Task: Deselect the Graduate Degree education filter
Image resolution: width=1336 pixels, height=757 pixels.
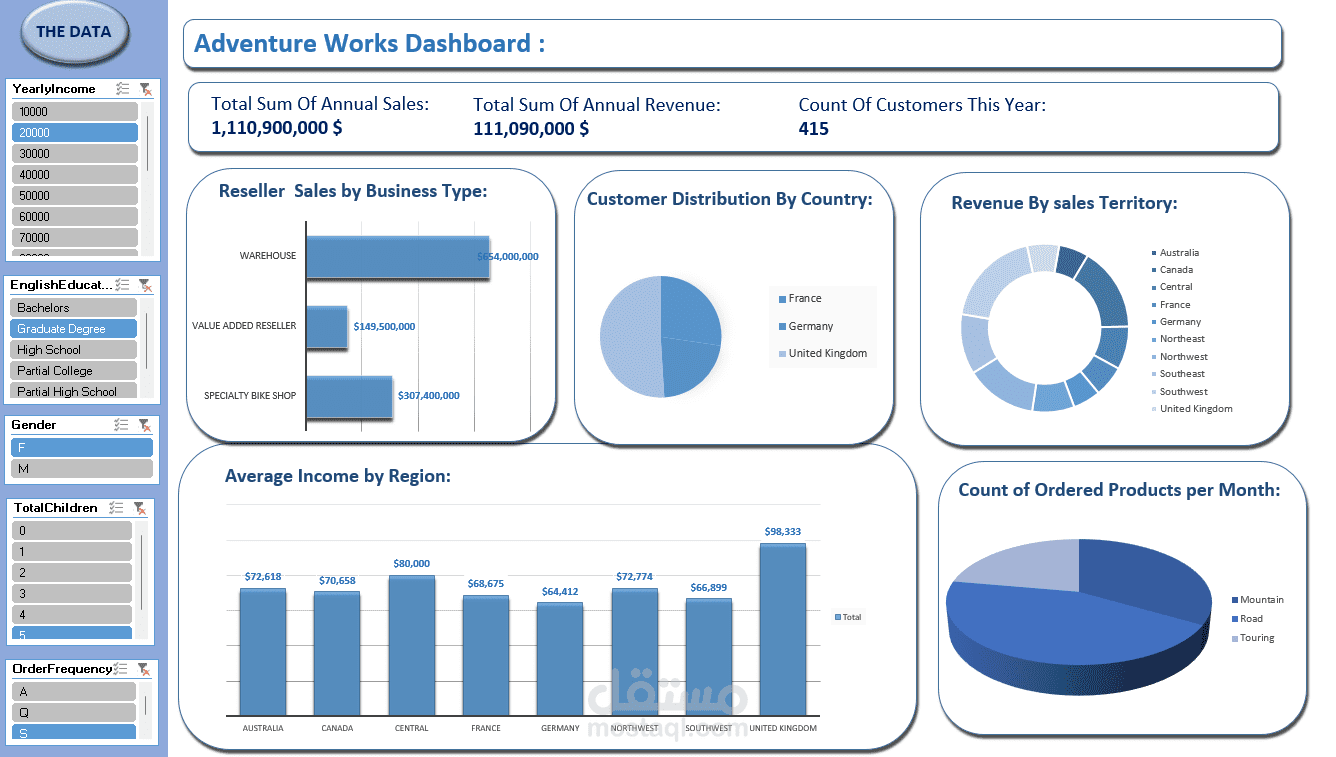Action: pyautogui.click(x=74, y=328)
